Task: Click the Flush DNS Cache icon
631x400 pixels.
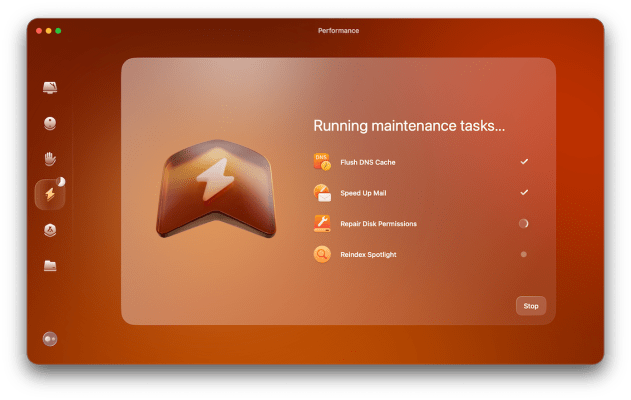Action: click(322, 162)
